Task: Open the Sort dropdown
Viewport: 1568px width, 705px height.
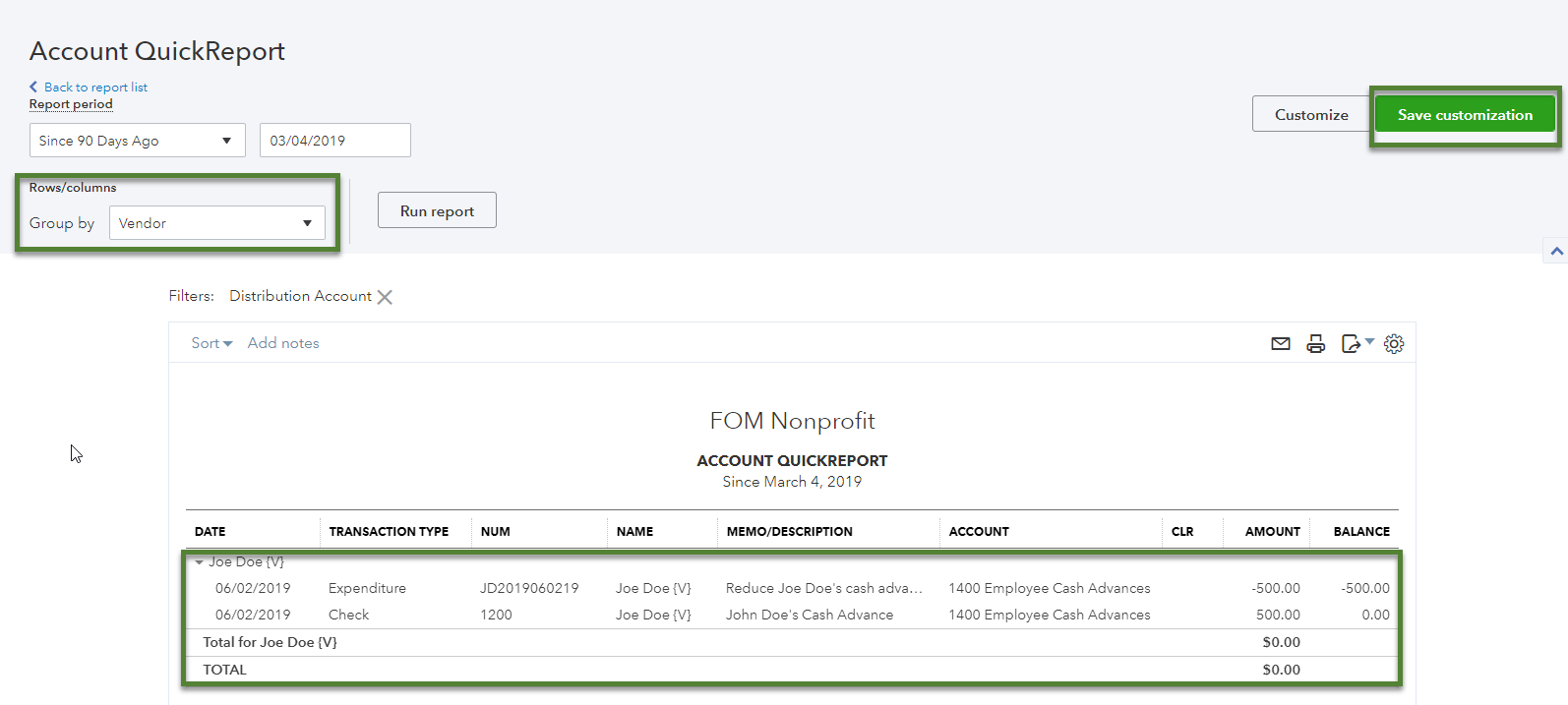Action: tap(211, 343)
